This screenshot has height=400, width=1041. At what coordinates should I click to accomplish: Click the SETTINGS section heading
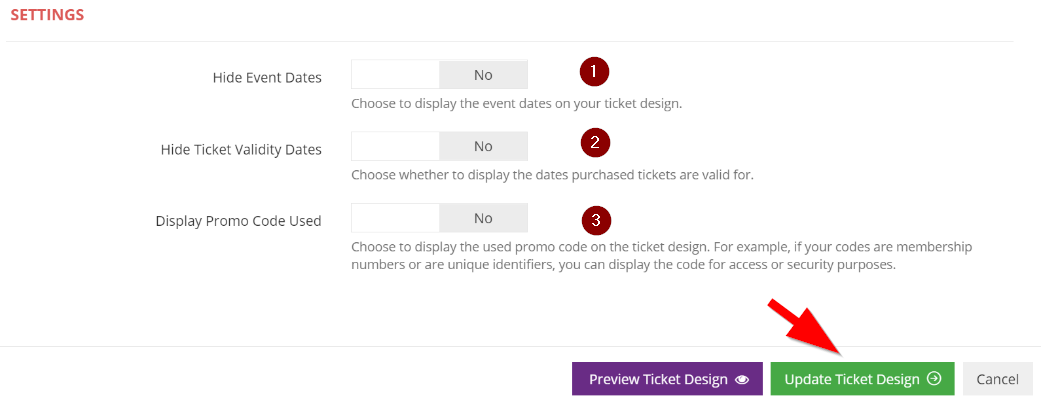47,16
